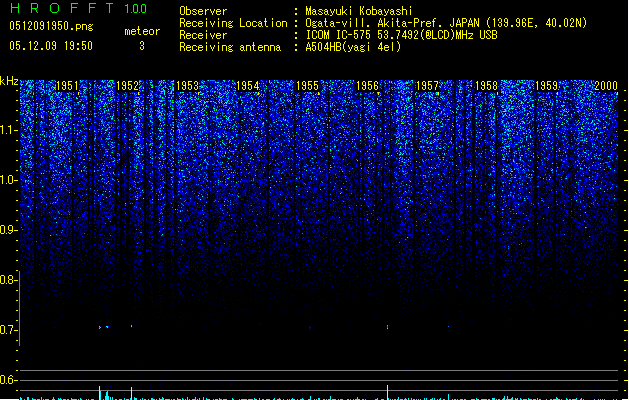Screen dimensions: 629x400
Task: Click the 1953 time marker
Action: click(x=187, y=86)
